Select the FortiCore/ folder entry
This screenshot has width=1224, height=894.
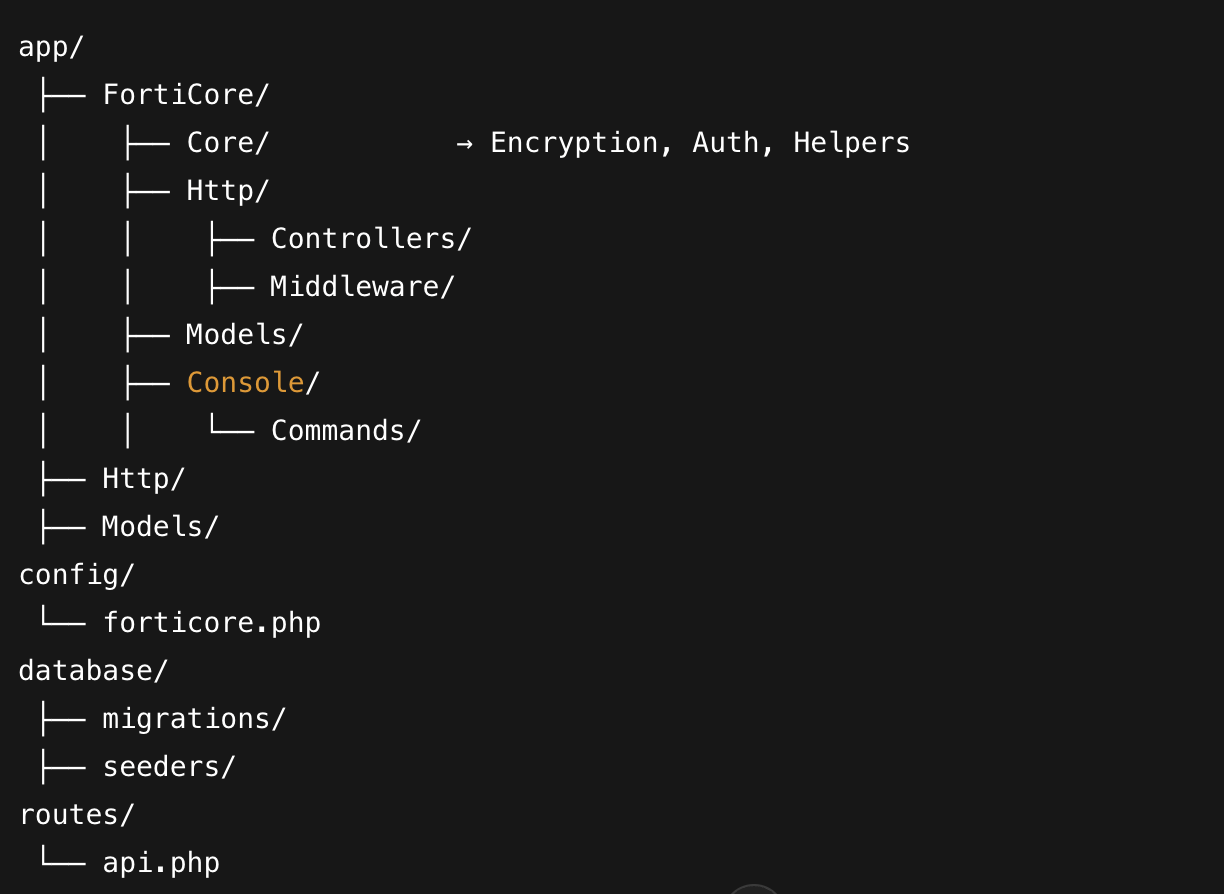pyautogui.click(x=186, y=95)
